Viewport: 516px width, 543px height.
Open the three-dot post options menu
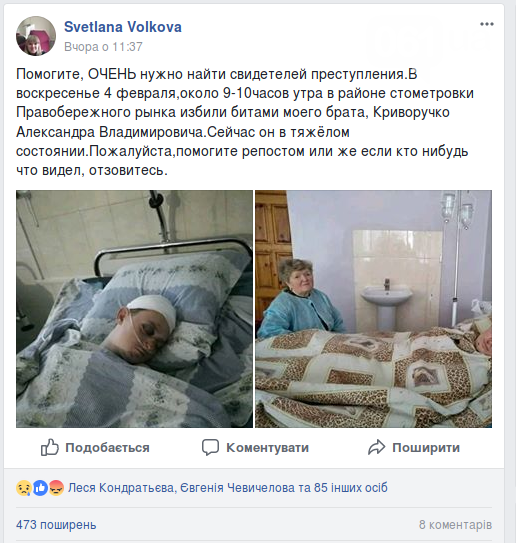click(x=487, y=24)
